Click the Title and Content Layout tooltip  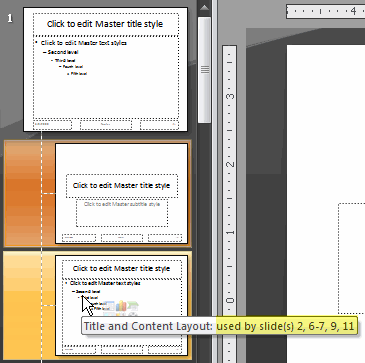point(220,326)
